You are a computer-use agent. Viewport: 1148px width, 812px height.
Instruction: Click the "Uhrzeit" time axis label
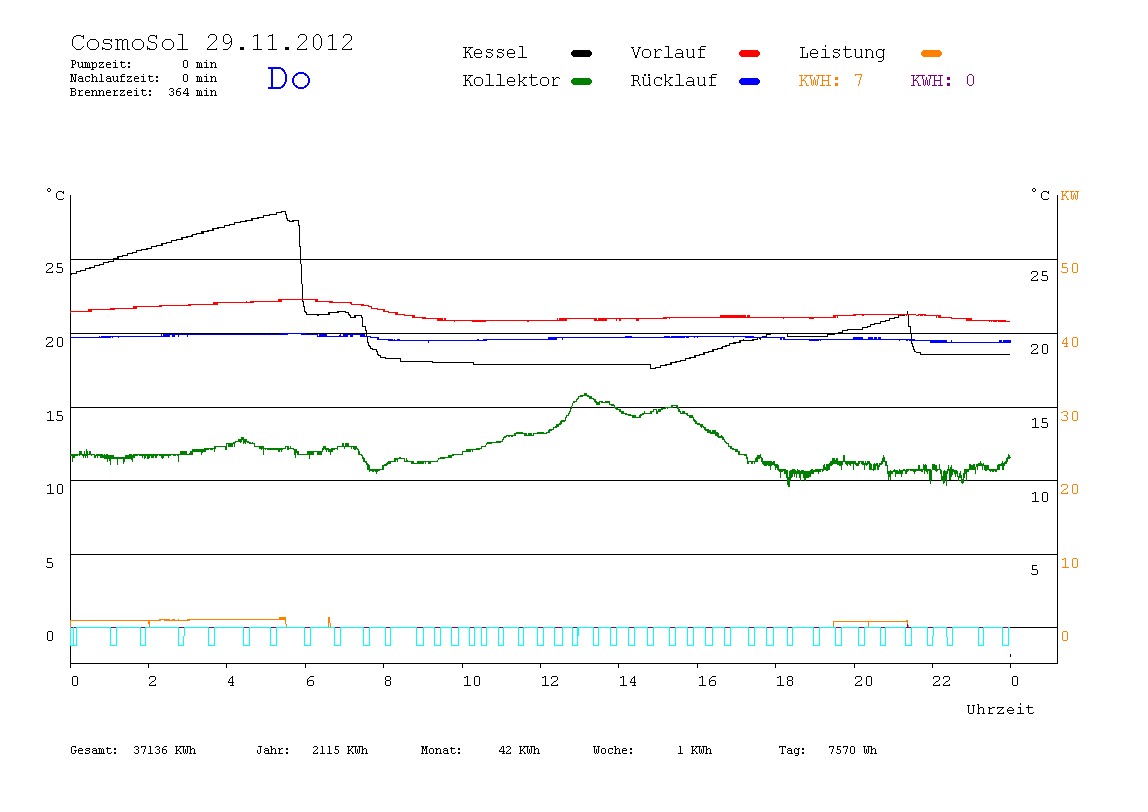pos(1000,709)
